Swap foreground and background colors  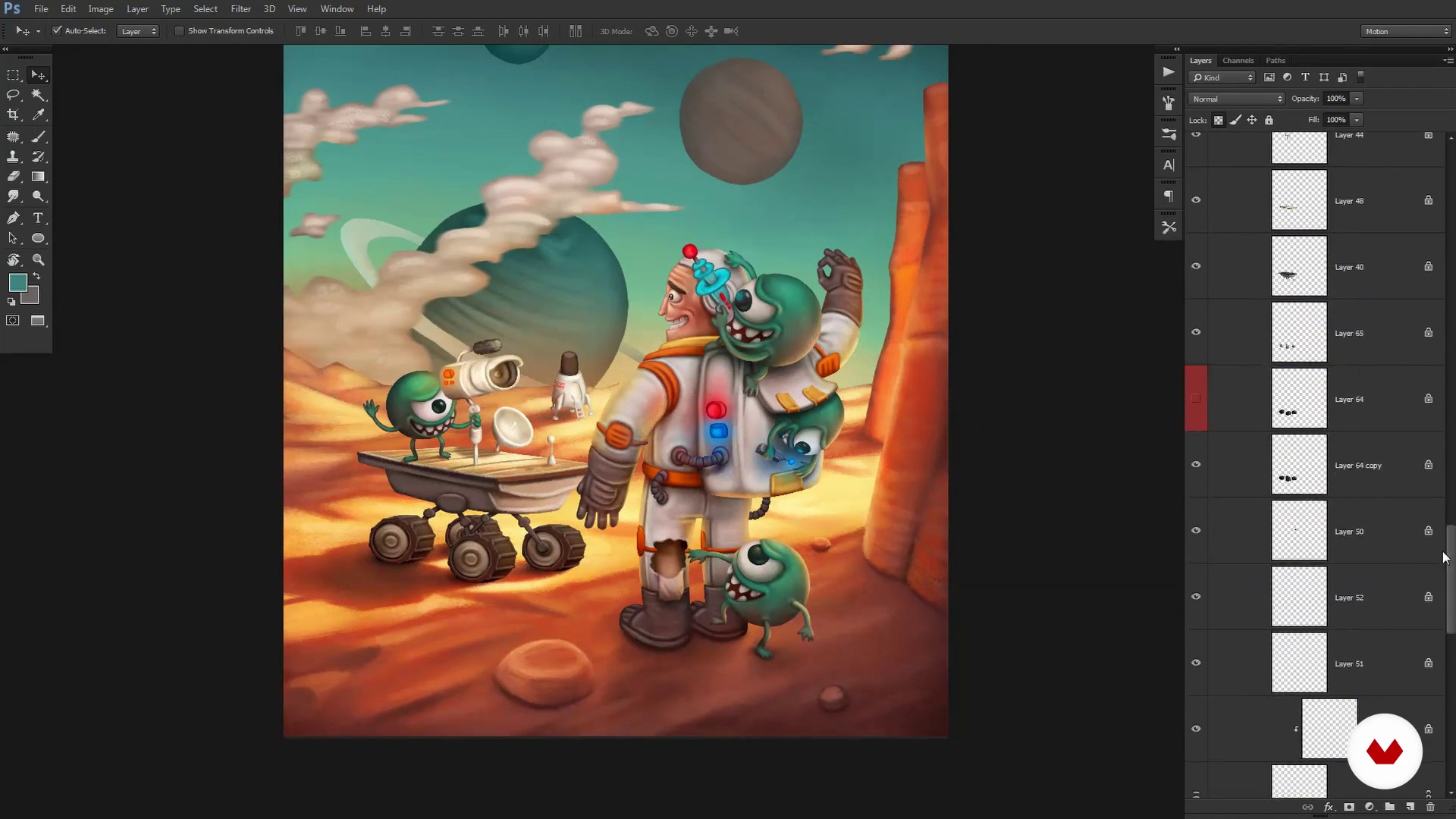tap(36, 276)
